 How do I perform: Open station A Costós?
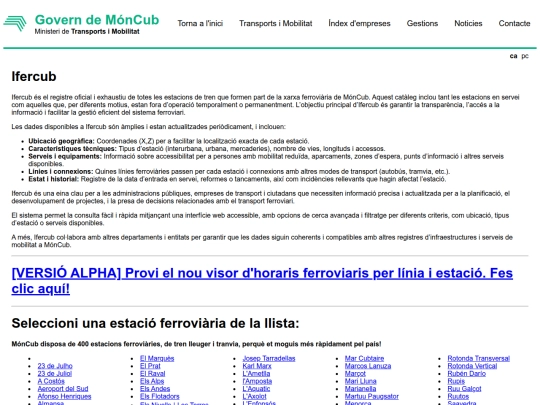(51, 381)
